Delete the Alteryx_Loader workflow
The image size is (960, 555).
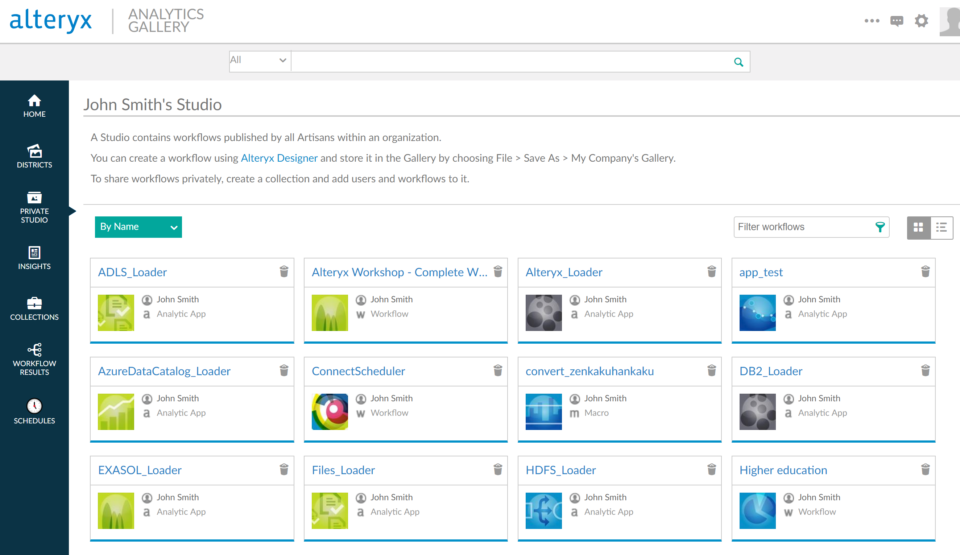tap(711, 271)
